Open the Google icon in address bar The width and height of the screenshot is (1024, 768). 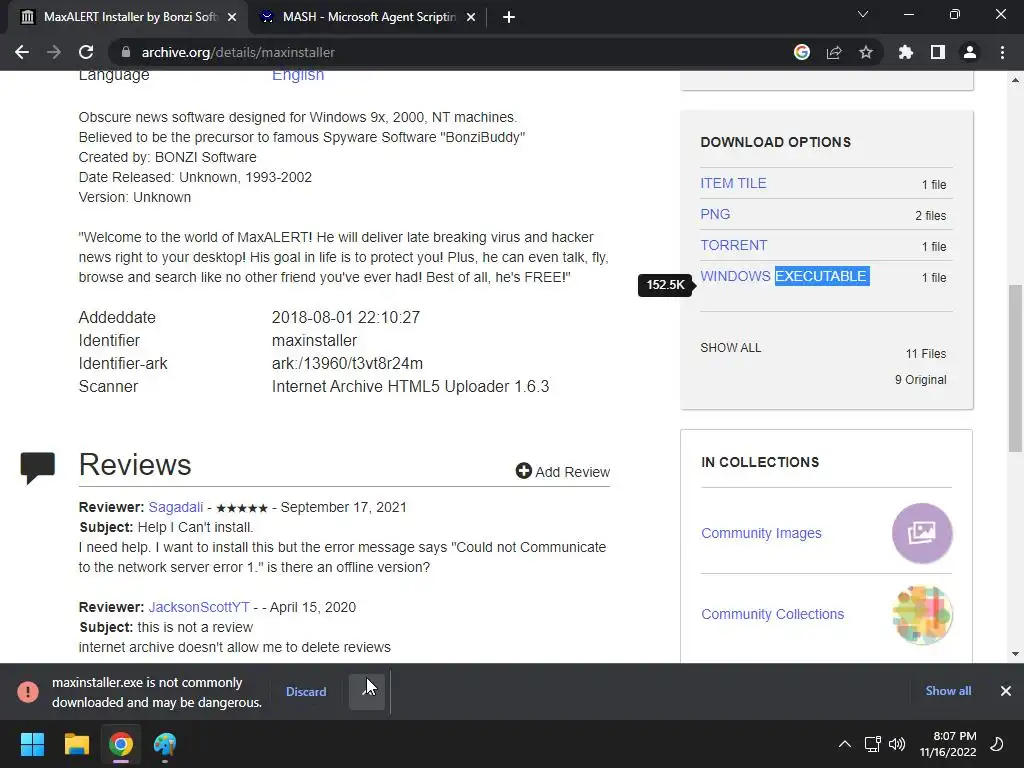(x=802, y=52)
